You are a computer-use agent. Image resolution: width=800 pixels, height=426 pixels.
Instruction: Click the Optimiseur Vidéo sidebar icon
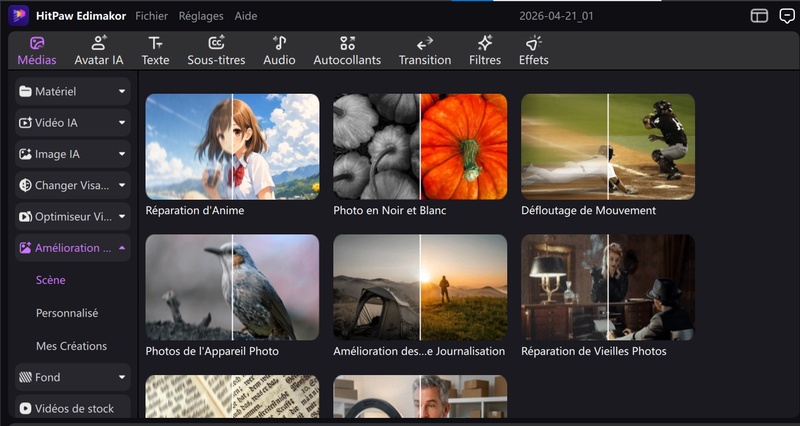25,217
